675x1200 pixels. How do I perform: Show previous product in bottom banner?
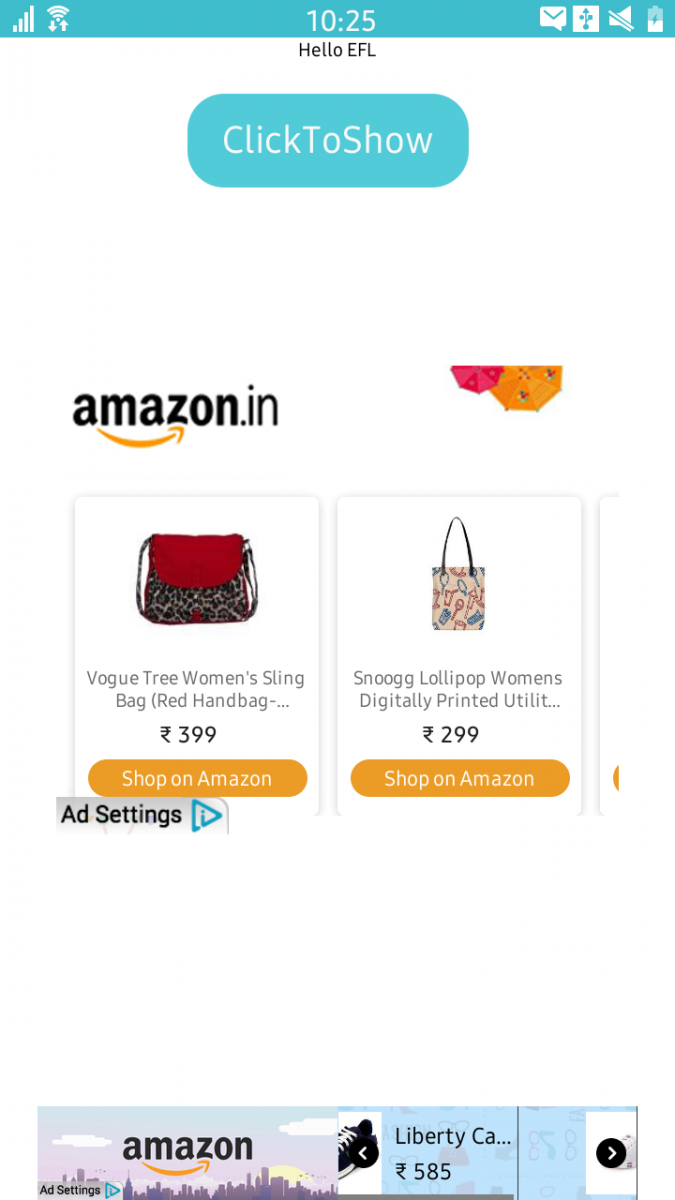[364, 1153]
